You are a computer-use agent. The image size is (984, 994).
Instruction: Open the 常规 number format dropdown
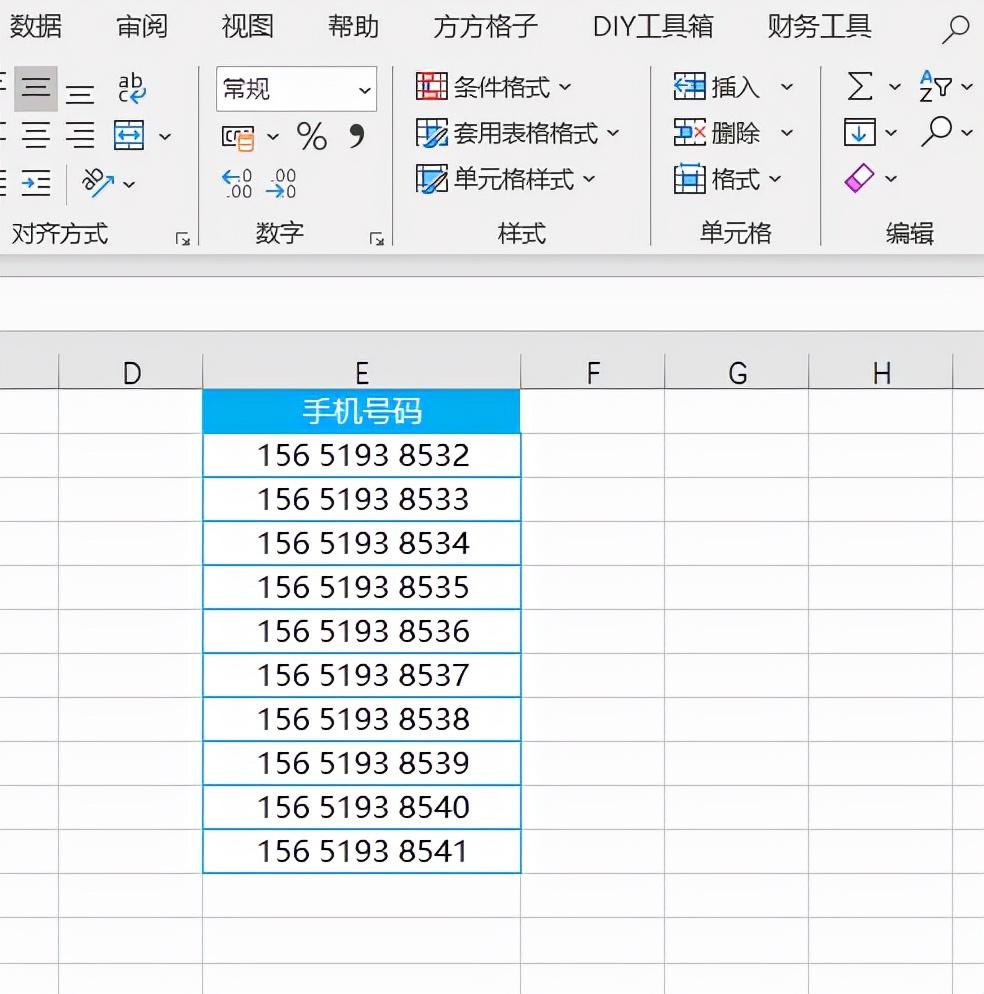(x=364, y=90)
